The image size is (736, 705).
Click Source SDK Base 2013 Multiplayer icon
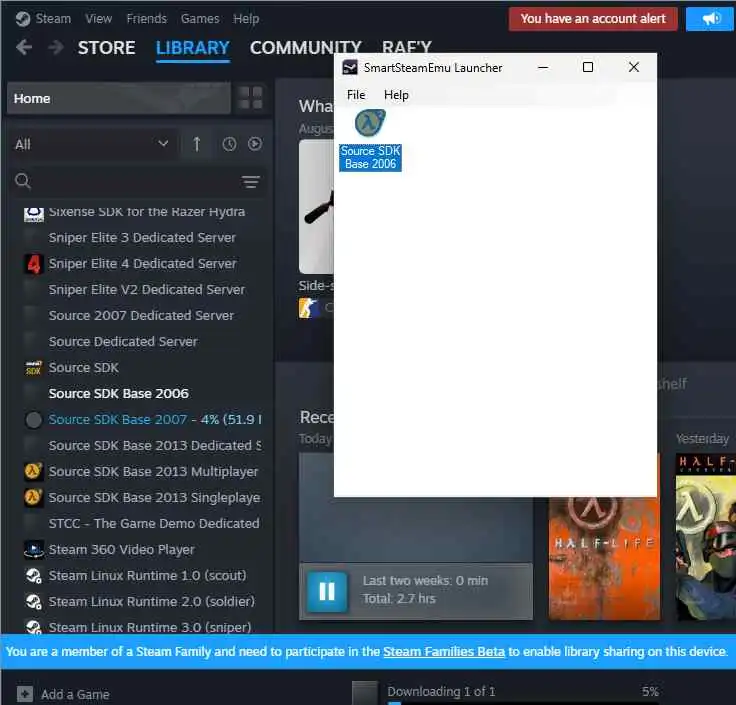click(x=34, y=471)
